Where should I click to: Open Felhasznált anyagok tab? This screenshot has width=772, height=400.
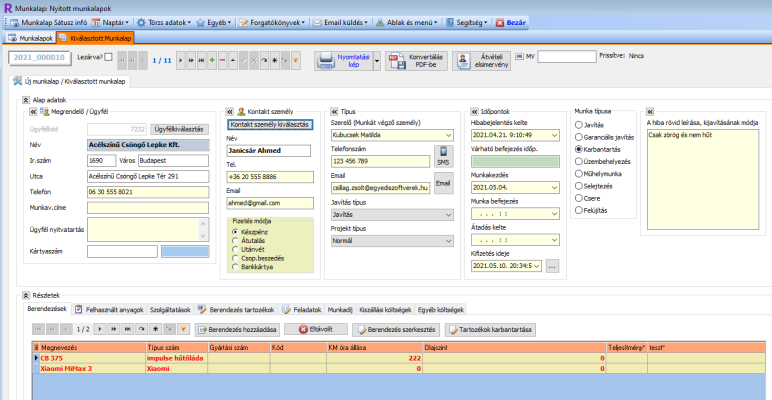110,309
